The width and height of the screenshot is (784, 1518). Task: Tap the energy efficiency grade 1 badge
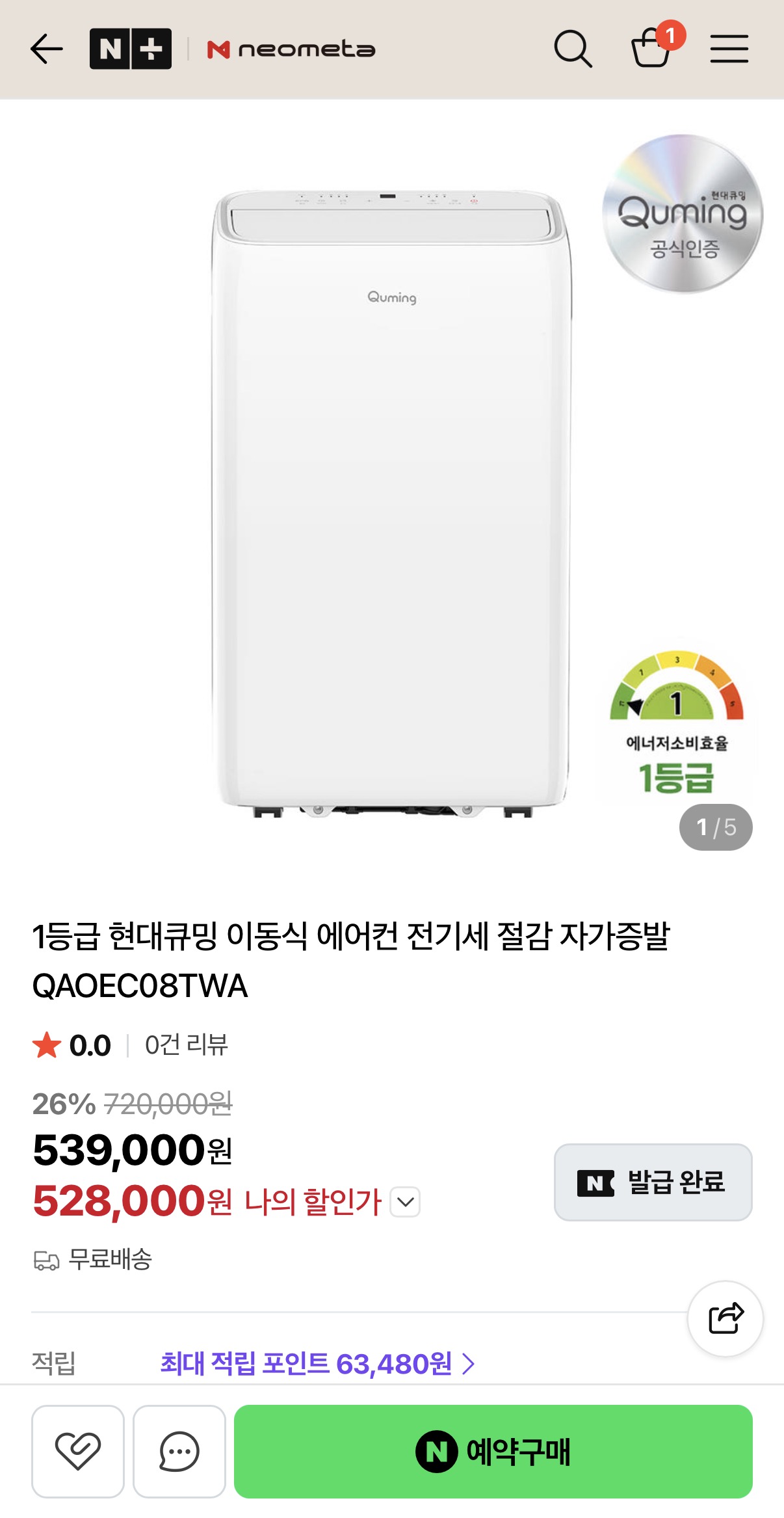(x=677, y=722)
